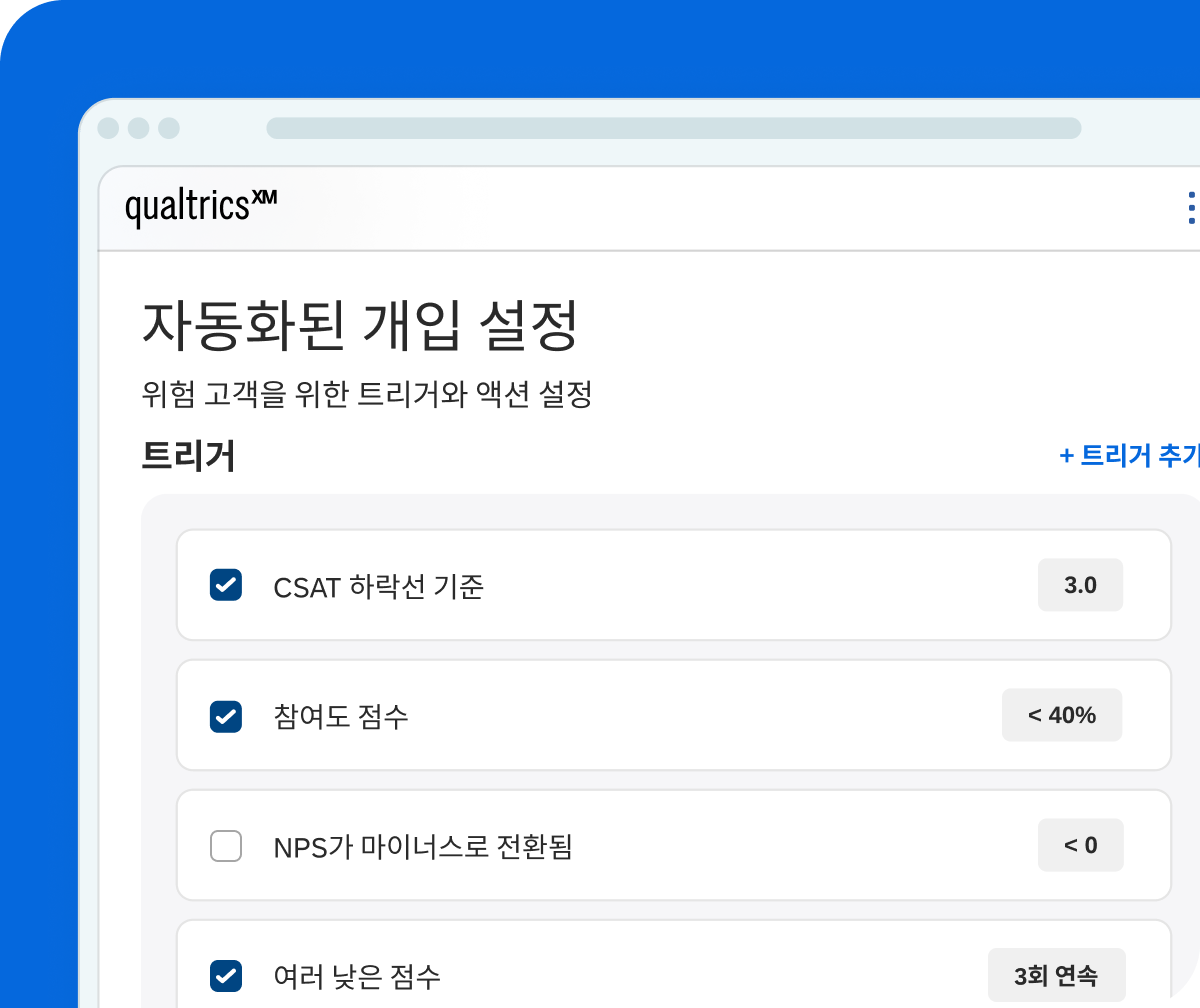Click the 3.0 threshold value

pyautogui.click(x=1080, y=585)
